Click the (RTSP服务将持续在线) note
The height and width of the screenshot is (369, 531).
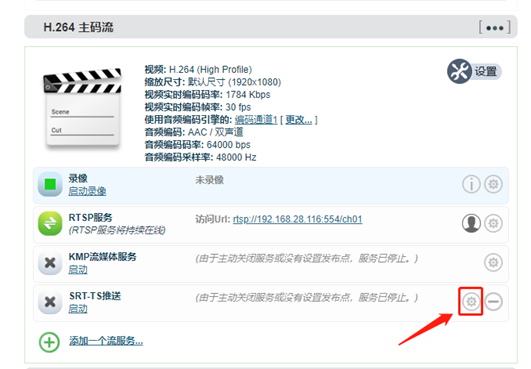coord(117,231)
